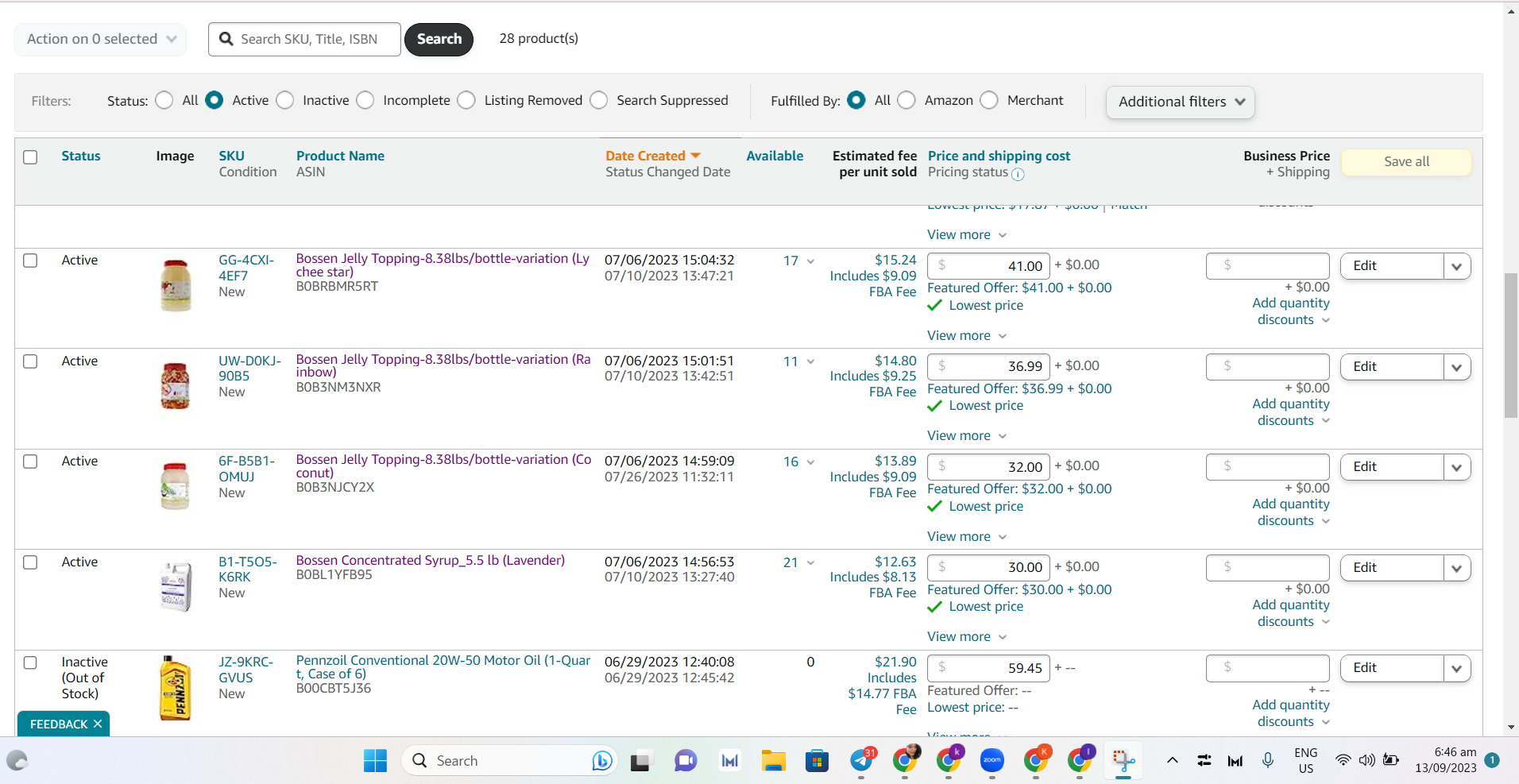Open the Bossen Concentrated Syrup Lavender product link
Screen dimensions: 1519x784
(431, 560)
